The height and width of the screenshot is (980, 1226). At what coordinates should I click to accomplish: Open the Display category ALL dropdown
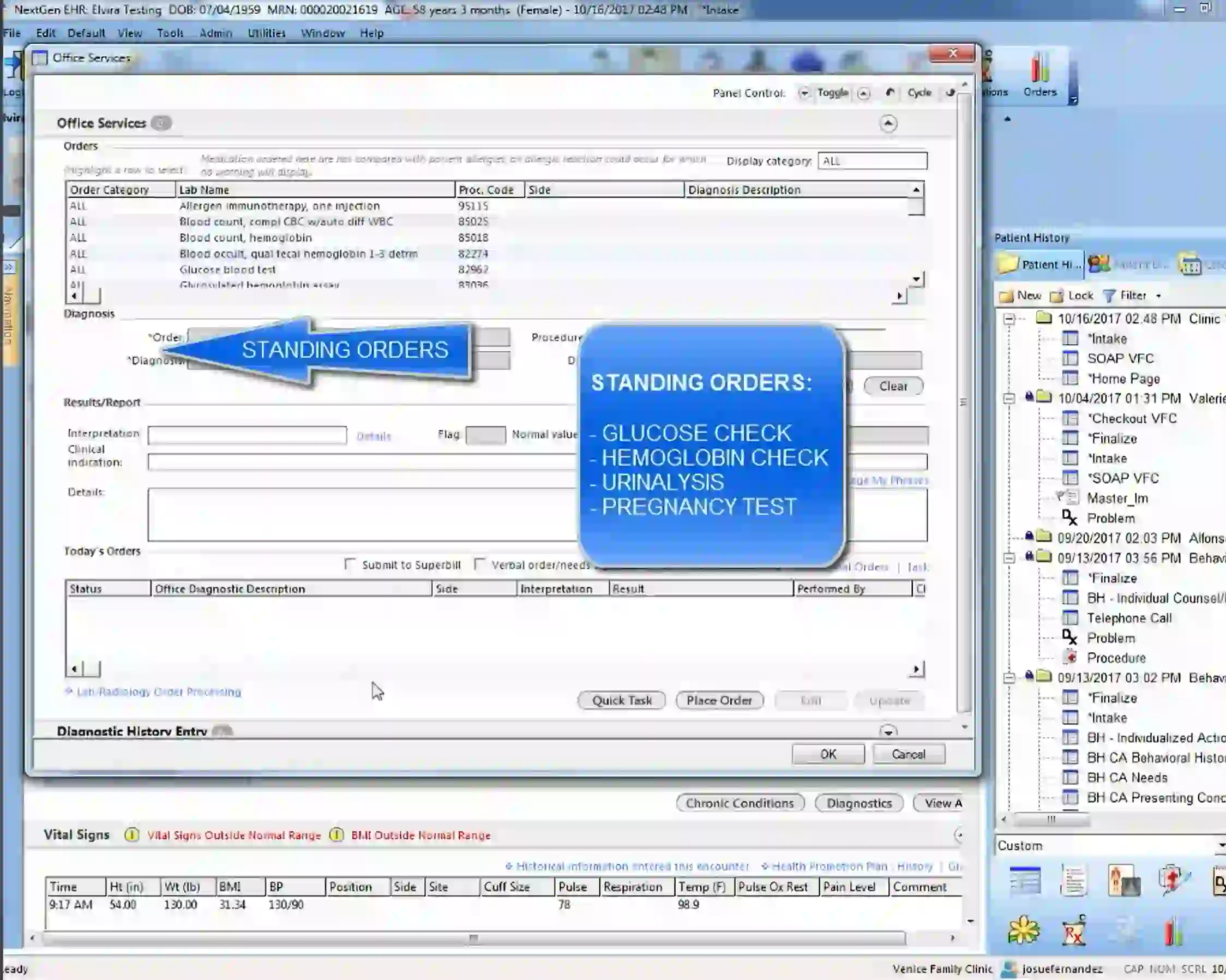pos(872,160)
